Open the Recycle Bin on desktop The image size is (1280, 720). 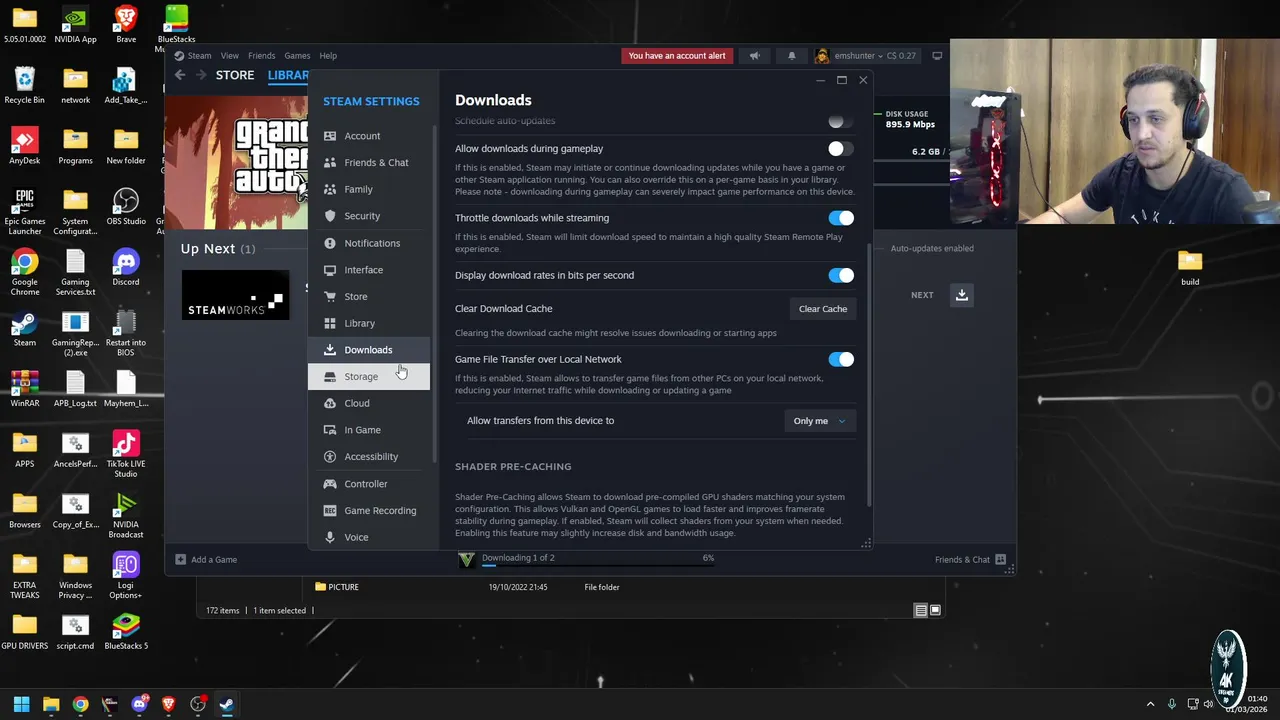pyautogui.click(x=24, y=86)
